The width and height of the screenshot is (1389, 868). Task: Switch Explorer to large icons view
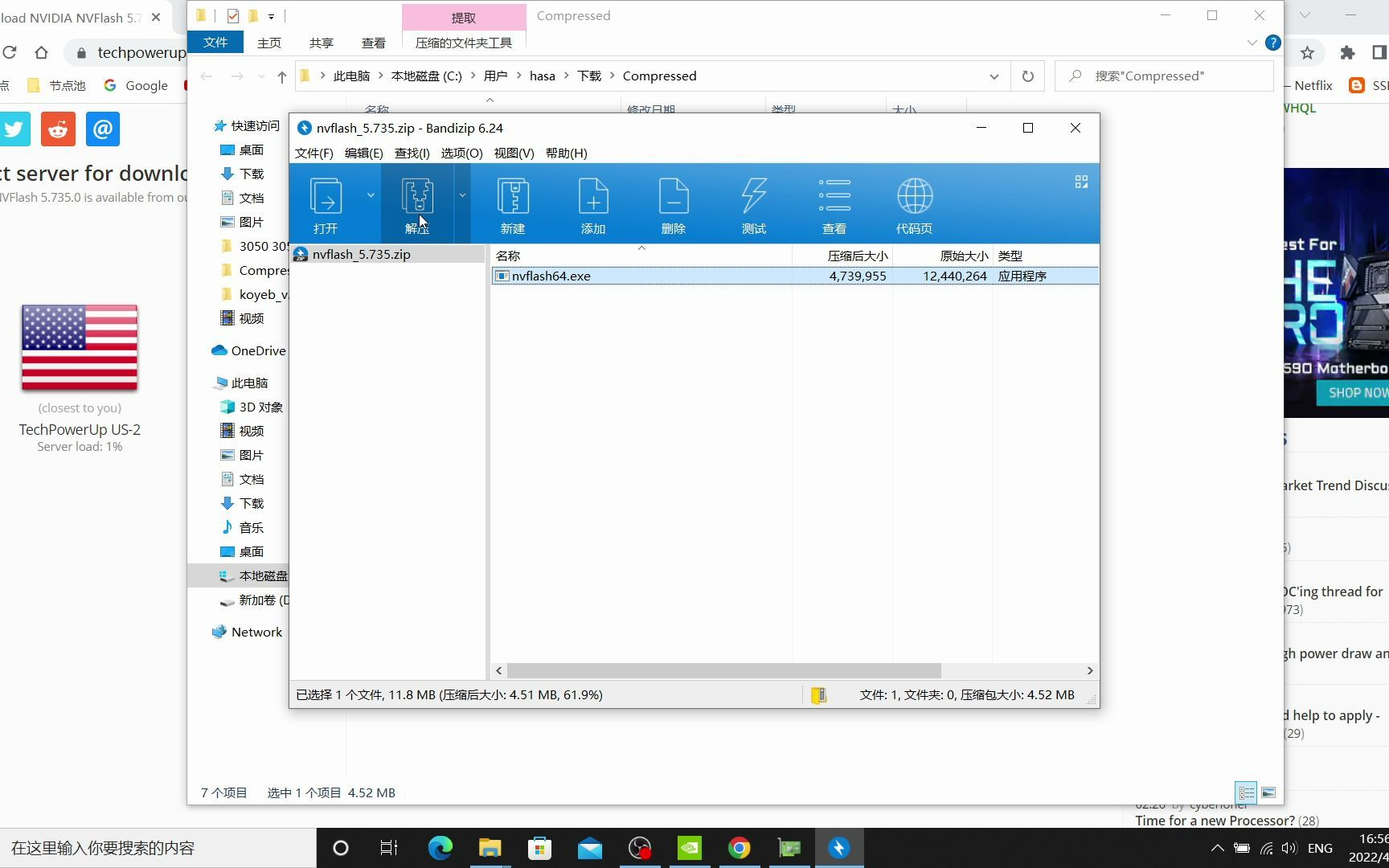point(1268,792)
